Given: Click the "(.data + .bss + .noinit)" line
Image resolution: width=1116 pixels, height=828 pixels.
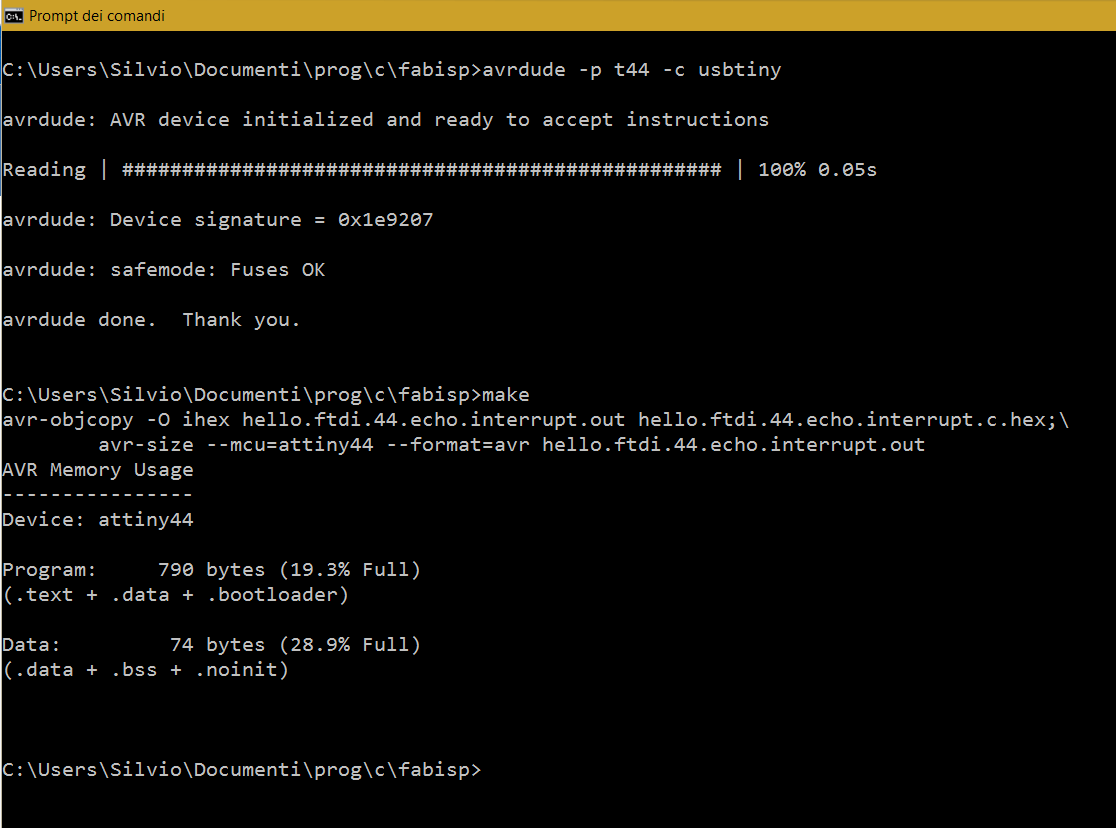Looking at the screenshot, I should (146, 669).
